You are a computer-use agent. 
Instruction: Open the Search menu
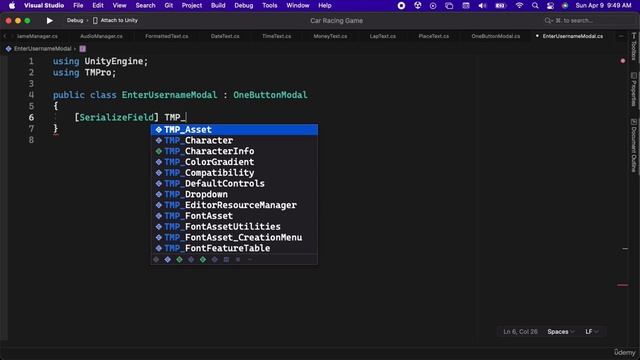click(145, 5)
